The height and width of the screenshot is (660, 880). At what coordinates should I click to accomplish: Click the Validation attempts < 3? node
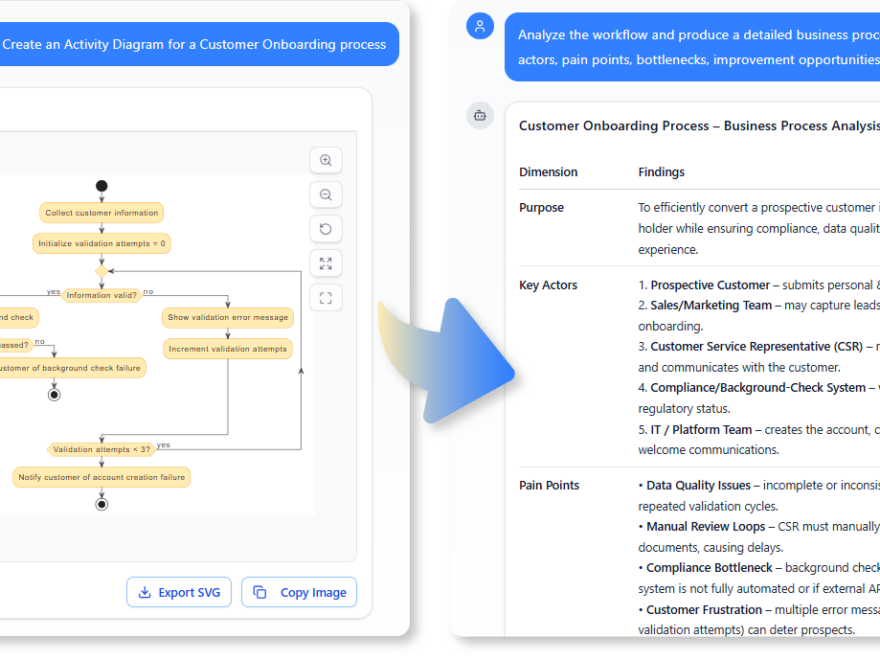[x=100, y=449]
